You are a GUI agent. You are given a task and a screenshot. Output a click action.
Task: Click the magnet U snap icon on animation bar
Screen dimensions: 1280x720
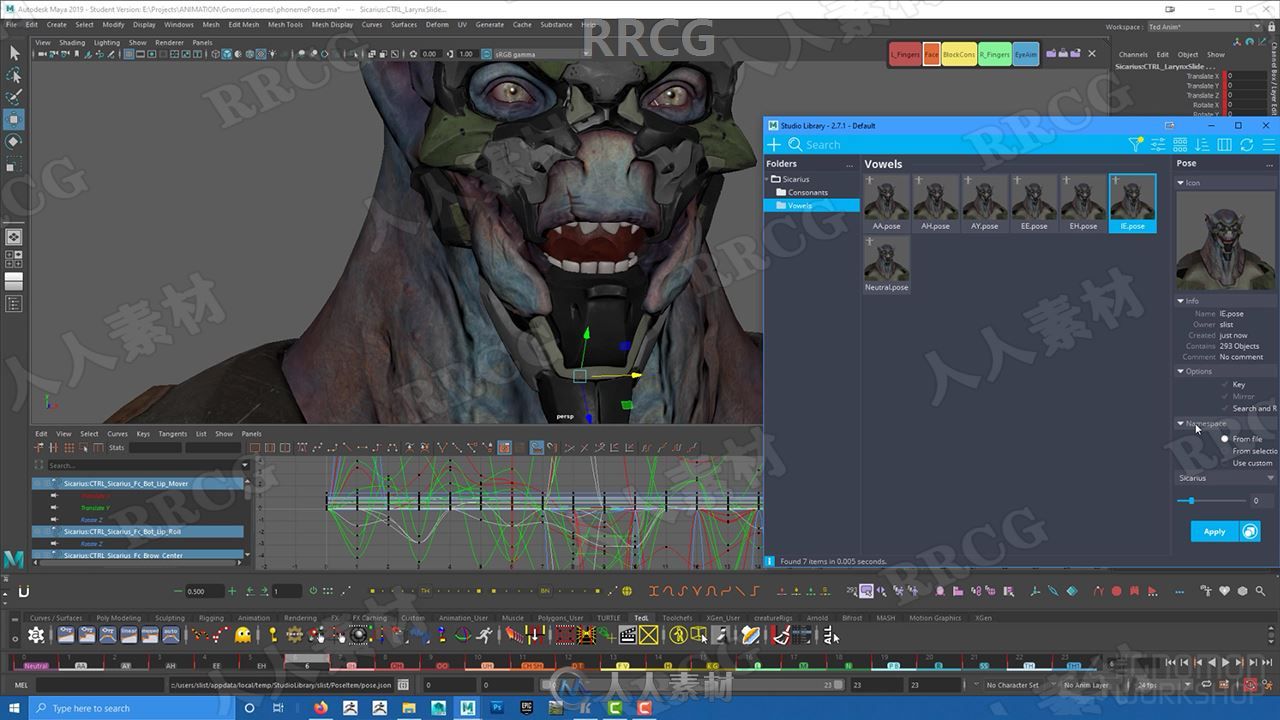pyautogui.click(x=24, y=591)
